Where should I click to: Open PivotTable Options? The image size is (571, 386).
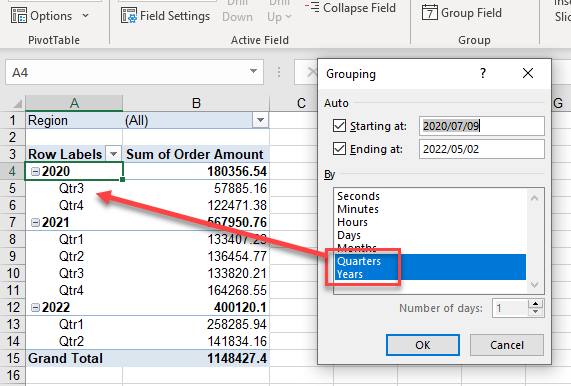click(x=42, y=16)
